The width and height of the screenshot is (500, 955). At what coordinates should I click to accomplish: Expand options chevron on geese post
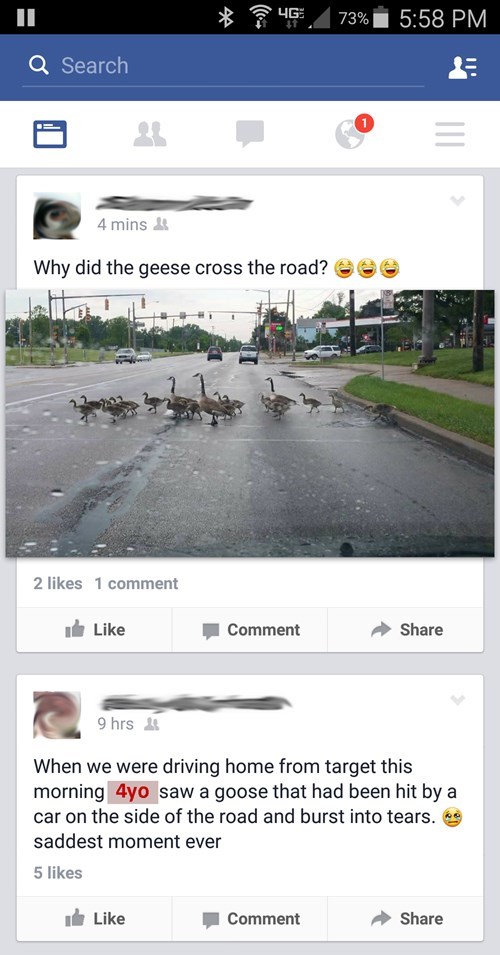(457, 201)
